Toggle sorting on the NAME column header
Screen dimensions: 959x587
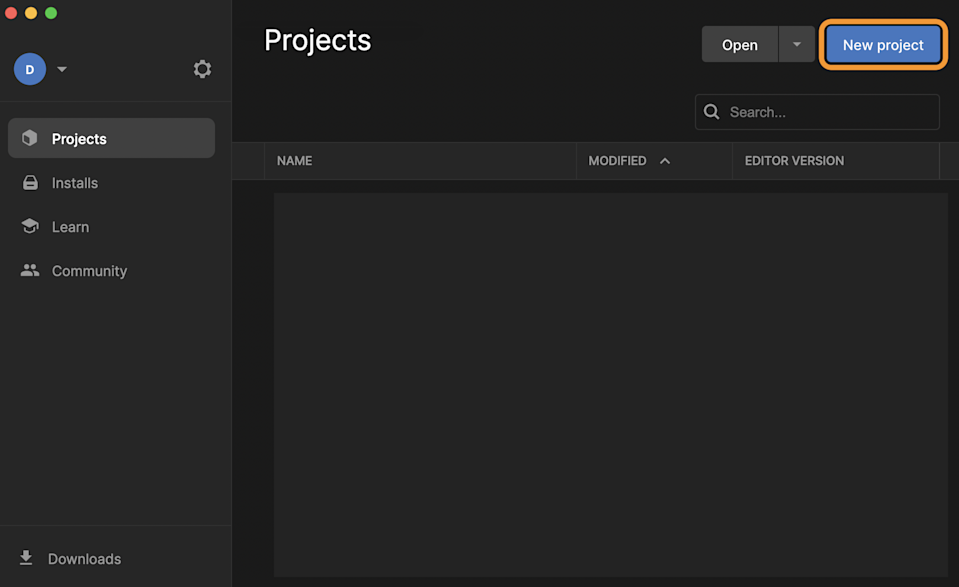click(294, 160)
